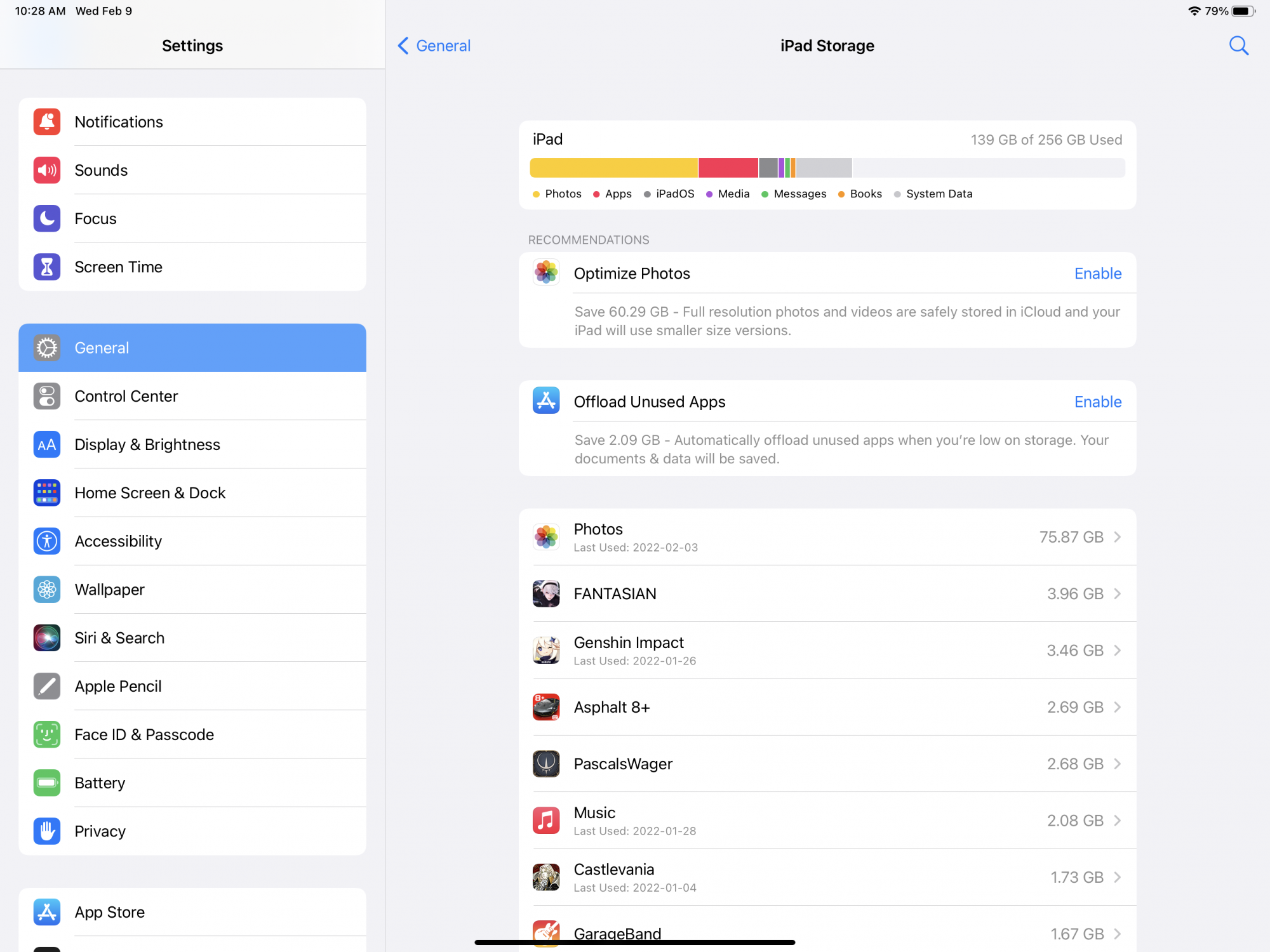The width and height of the screenshot is (1270, 952).
Task: Tap yellow Photos segment of storage bar
Action: (613, 168)
